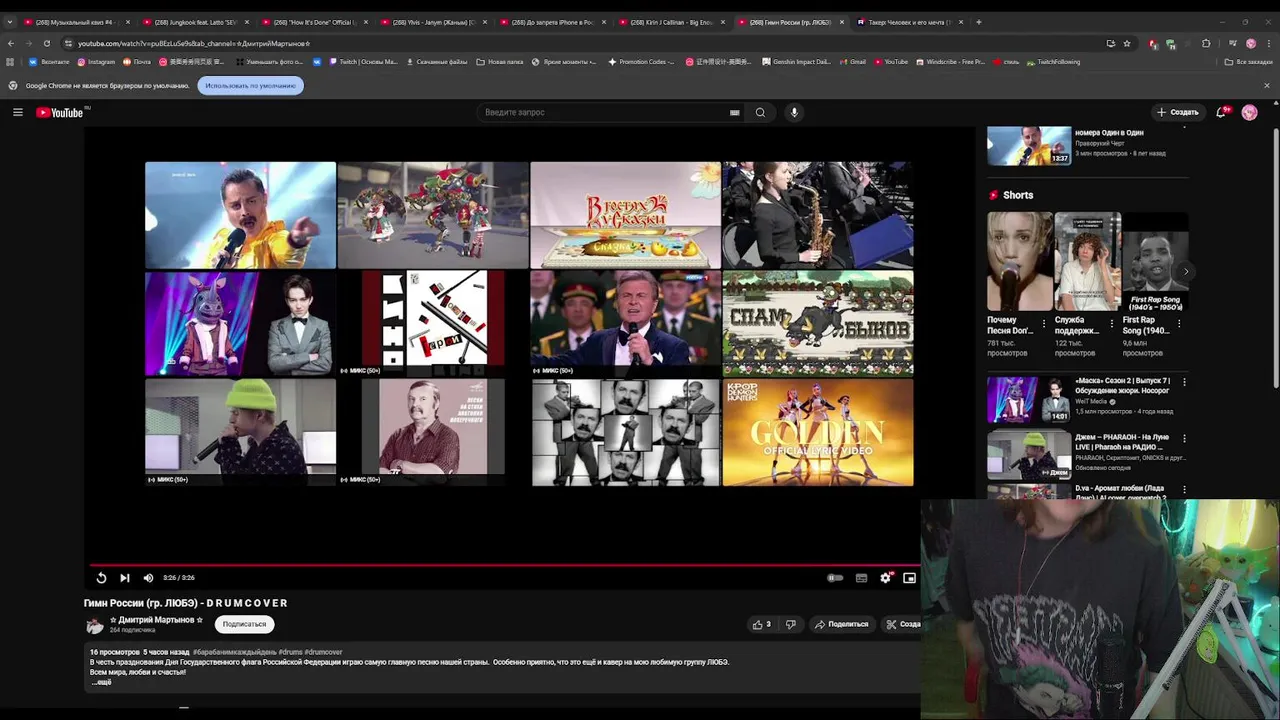
Task: Expand the description with ...ещё
Action: pyautogui.click(x=102, y=682)
